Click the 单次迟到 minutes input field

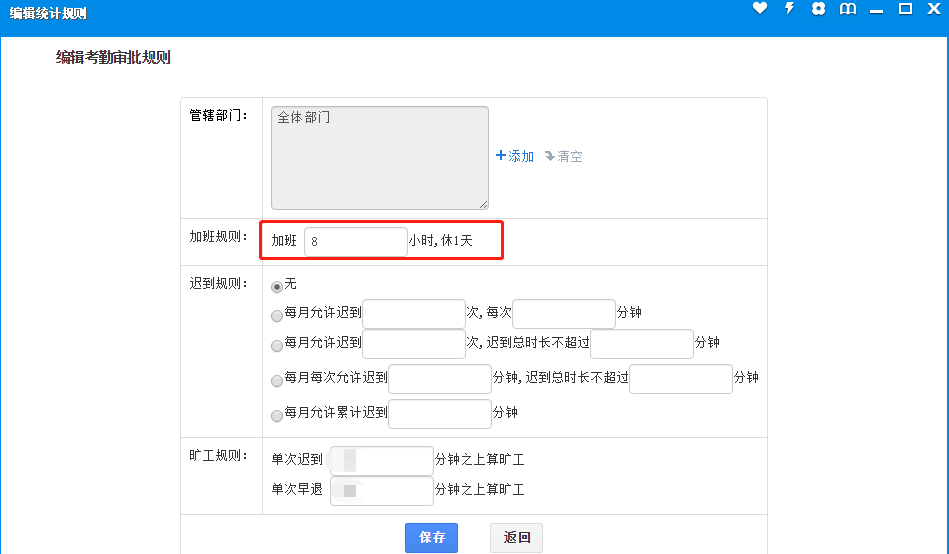(x=381, y=461)
